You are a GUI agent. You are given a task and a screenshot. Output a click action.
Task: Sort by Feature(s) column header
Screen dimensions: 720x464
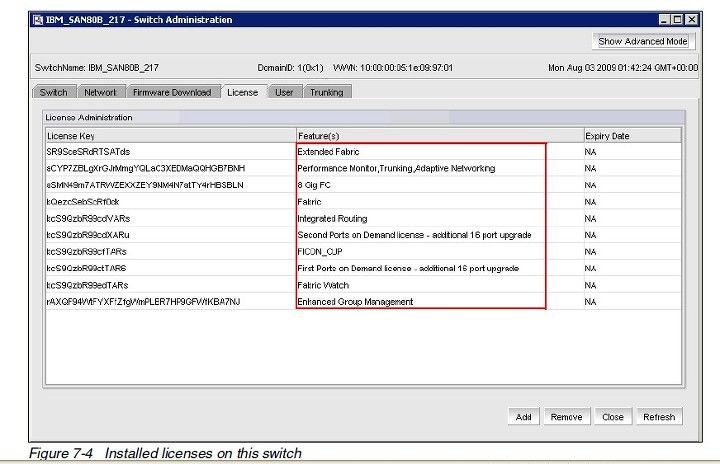pos(440,136)
